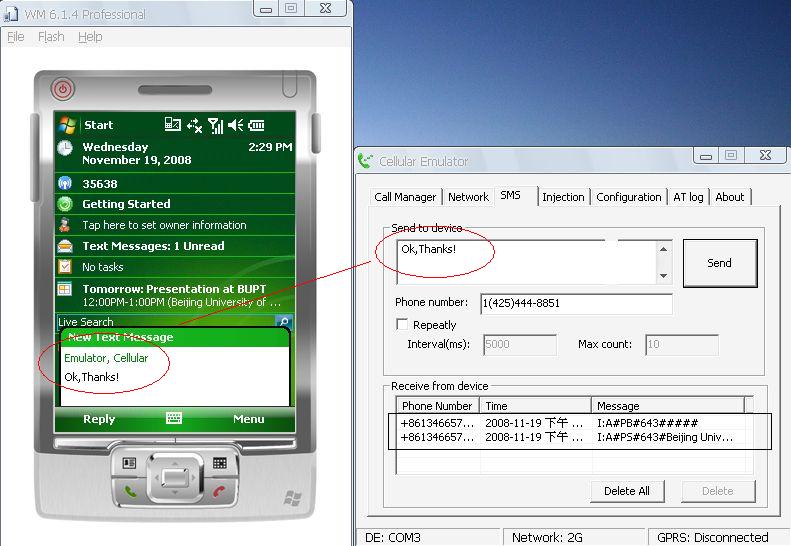The width and height of the screenshot is (791, 546).
Task: Tap the battery status icon
Action: 256,125
